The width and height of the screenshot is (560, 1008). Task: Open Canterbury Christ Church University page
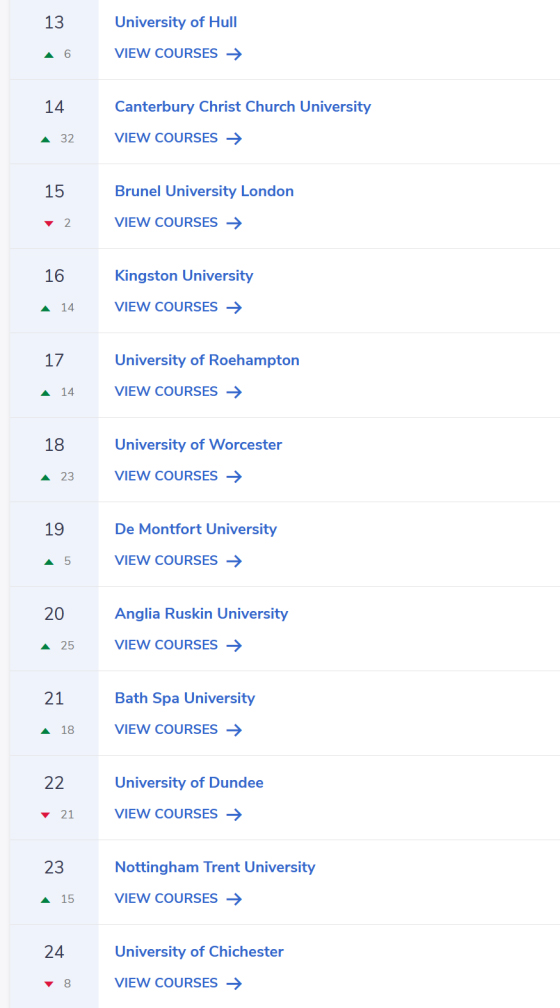pos(242,107)
